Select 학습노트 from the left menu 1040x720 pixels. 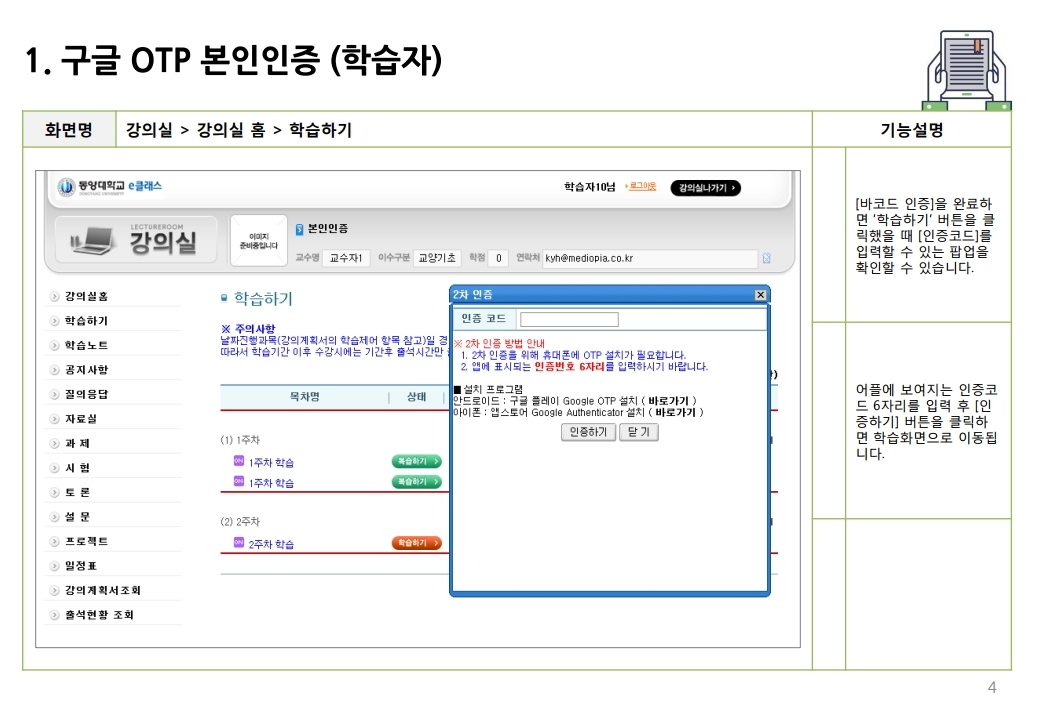pos(86,345)
